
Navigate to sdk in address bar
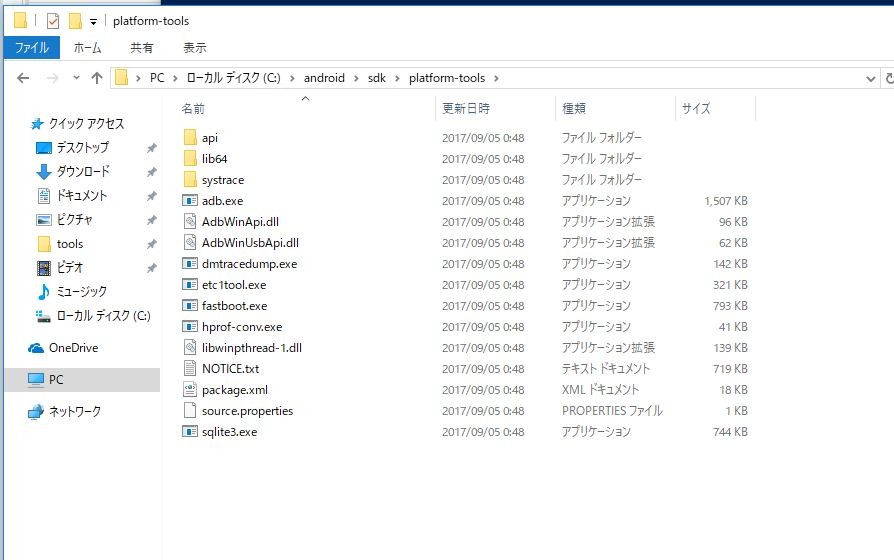[377, 78]
